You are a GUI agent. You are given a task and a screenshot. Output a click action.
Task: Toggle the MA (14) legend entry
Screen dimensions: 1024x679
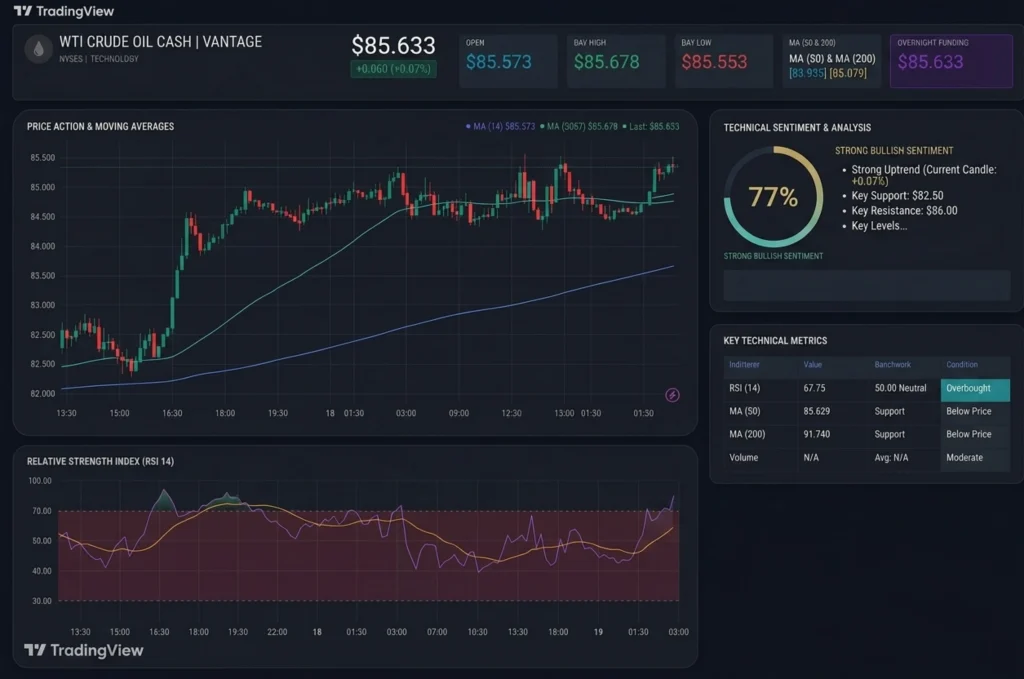tap(500, 127)
